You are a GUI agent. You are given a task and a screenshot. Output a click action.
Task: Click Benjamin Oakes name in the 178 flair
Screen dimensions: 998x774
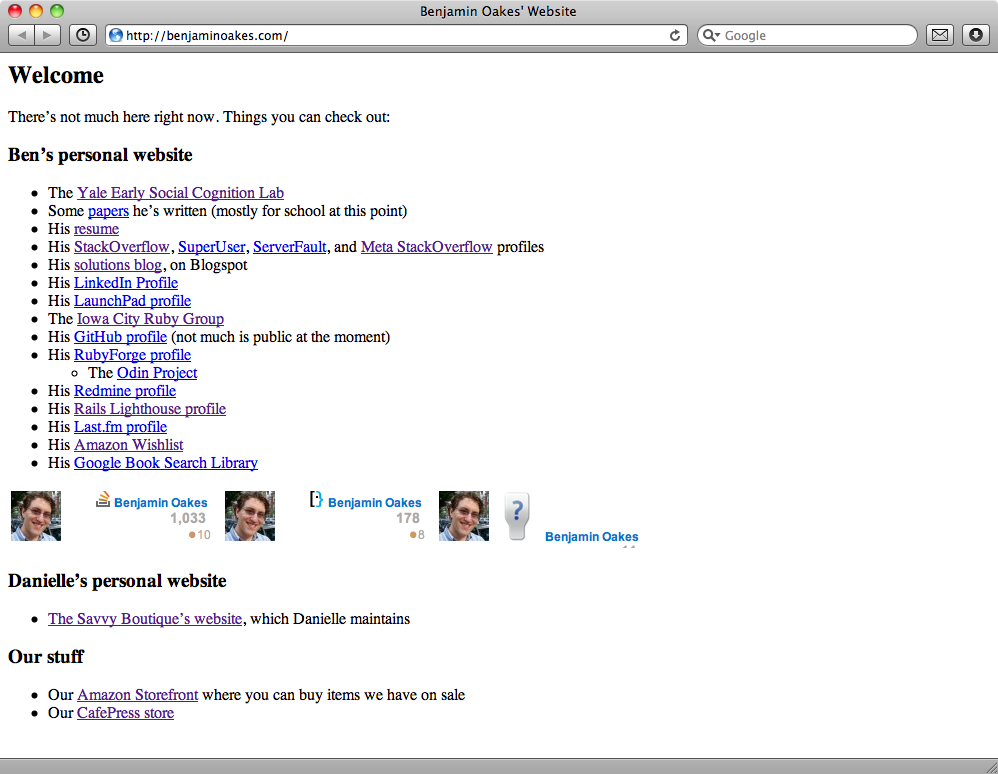(374, 503)
